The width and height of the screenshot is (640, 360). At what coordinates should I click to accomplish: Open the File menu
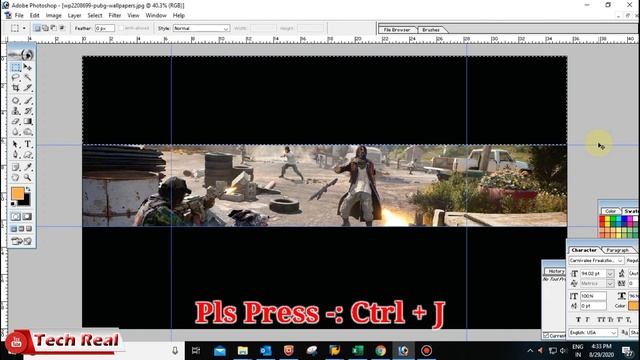point(19,15)
